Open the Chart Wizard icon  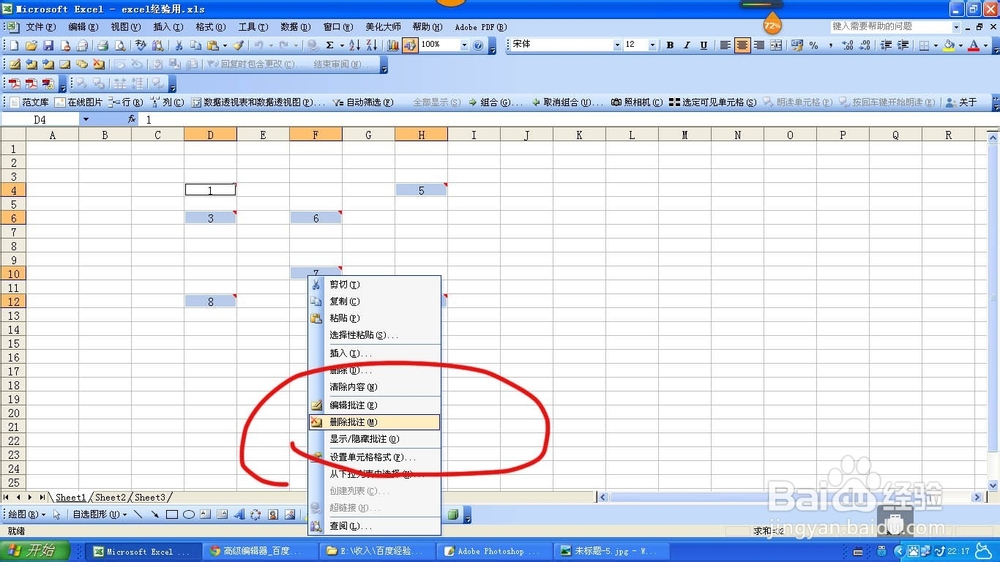coord(393,45)
